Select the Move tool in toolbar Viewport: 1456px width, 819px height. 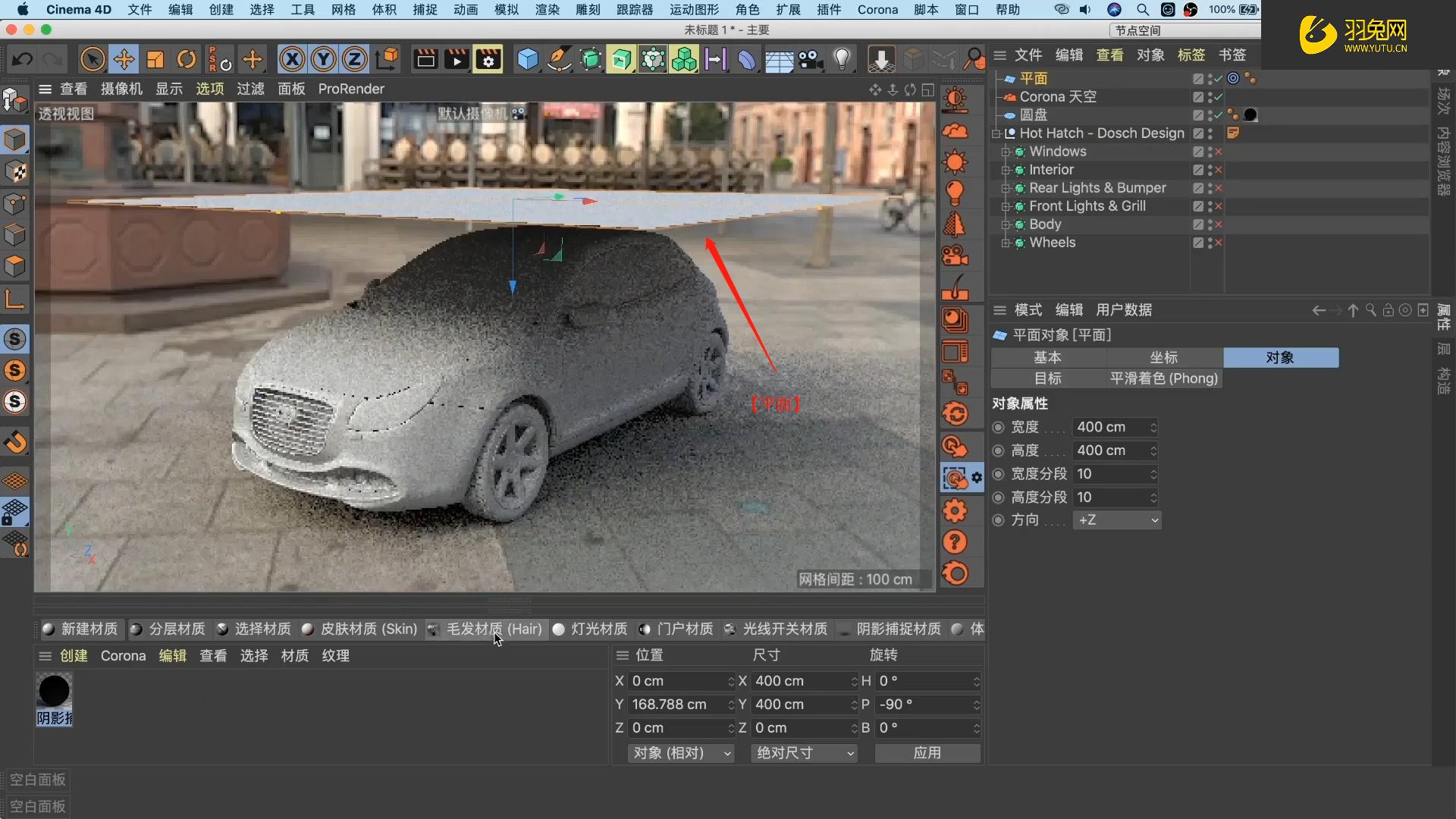click(x=124, y=59)
